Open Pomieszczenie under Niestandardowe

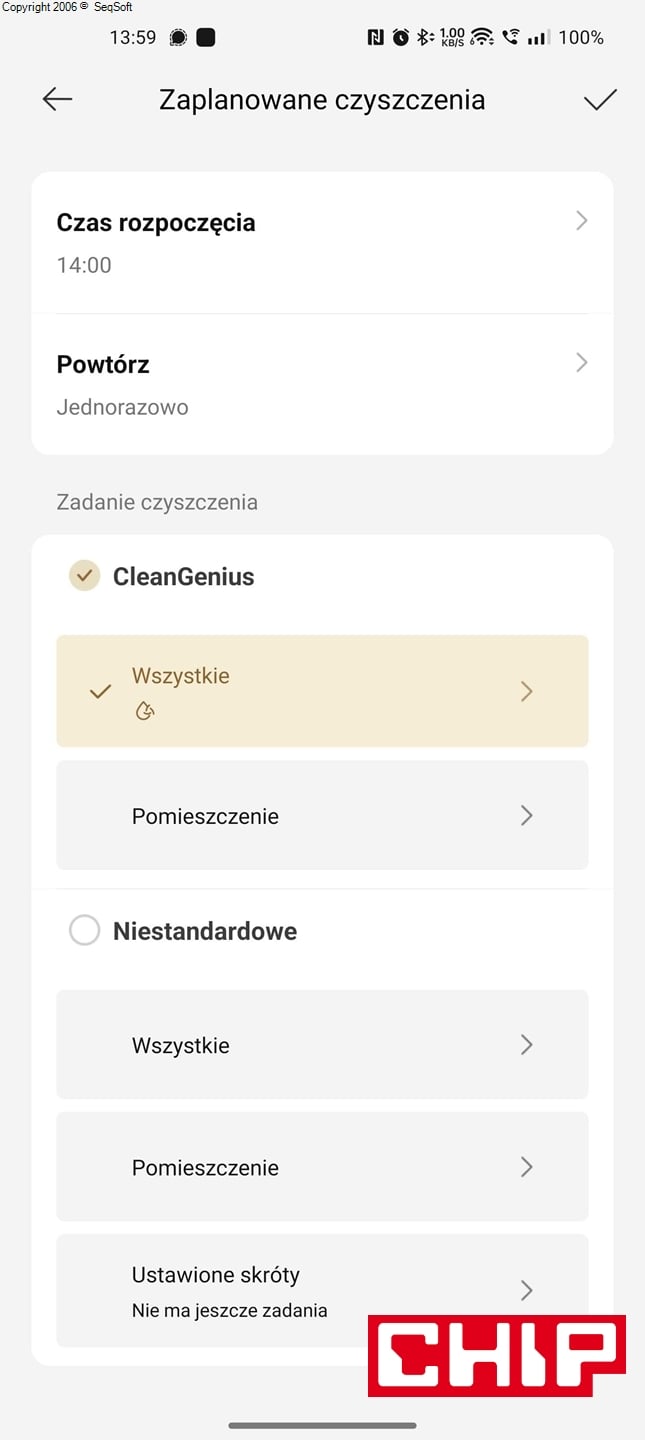[322, 1167]
